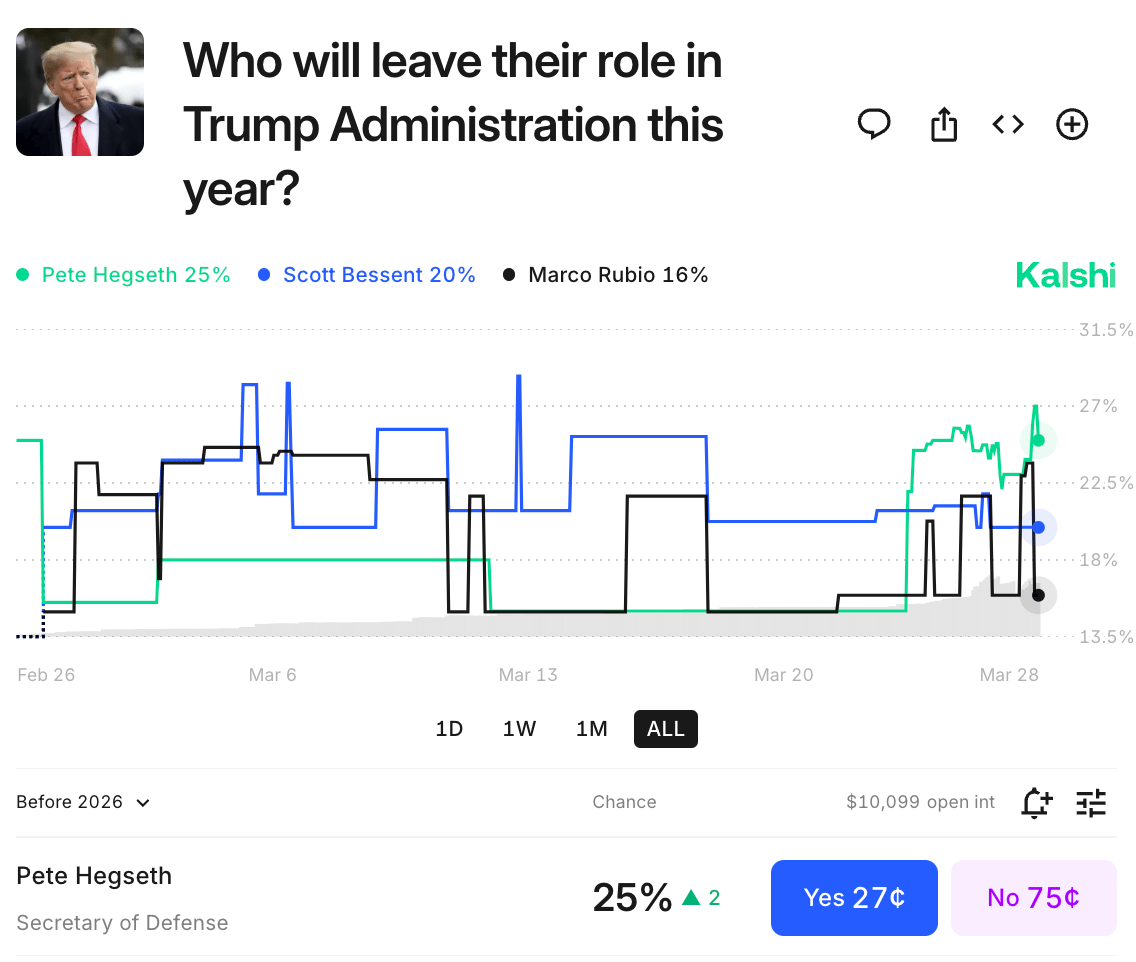
Task: Click the circled plus add icon
Action: [x=1072, y=125]
